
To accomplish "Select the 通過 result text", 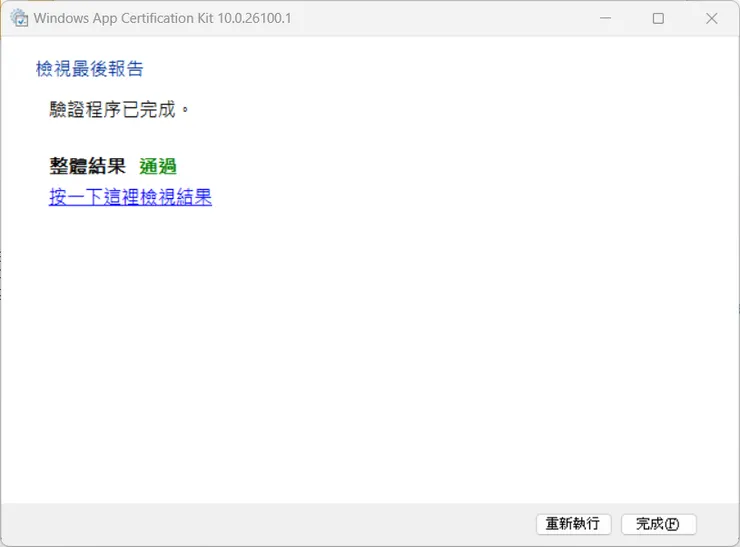I will click(x=158, y=166).
